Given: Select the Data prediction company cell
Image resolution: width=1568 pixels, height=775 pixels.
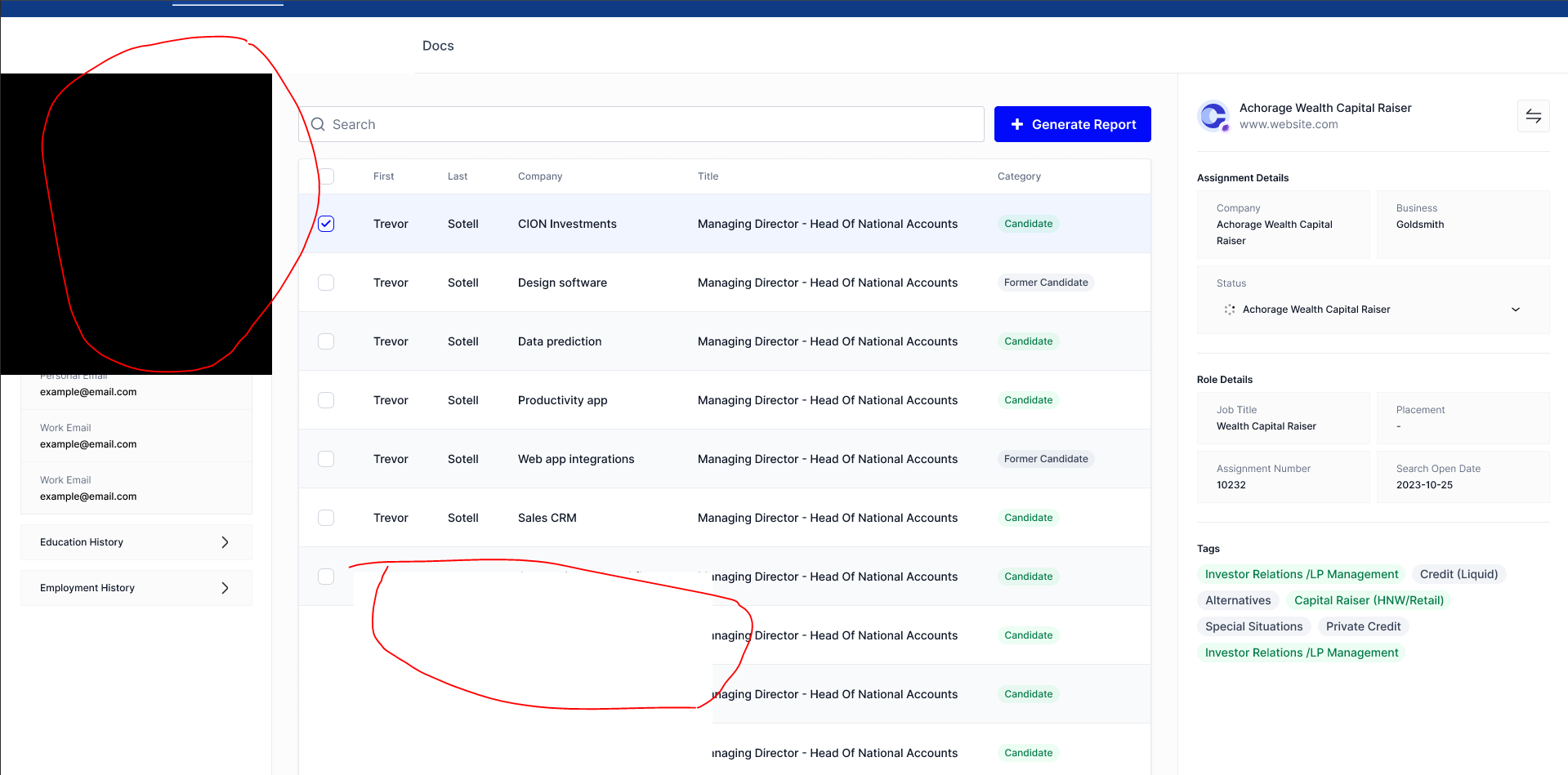Looking at the screenshot, I should pos(560,341).
